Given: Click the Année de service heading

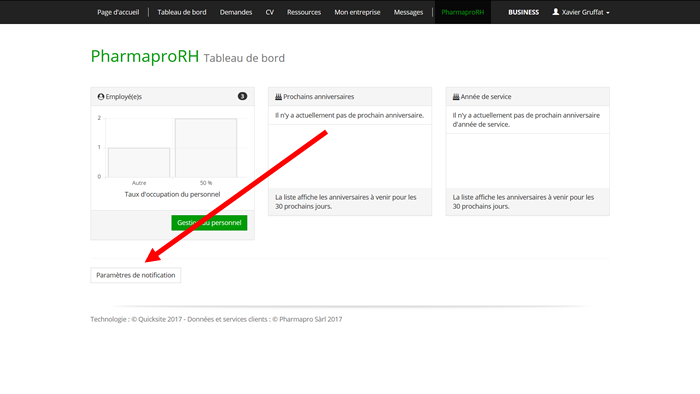Looking at the screenshot, I should point(486,96).
